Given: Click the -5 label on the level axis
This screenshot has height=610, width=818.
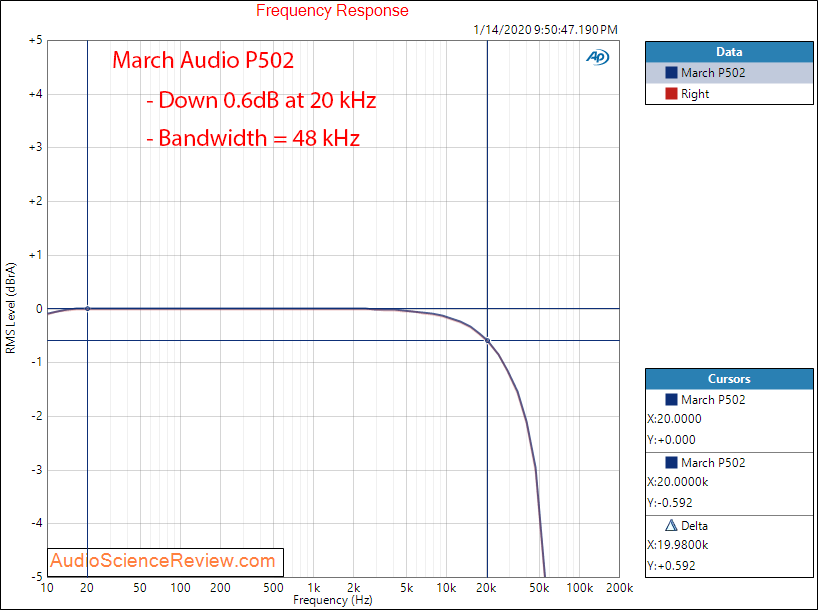Looking at the screenshot, I should tap(37, 577).
